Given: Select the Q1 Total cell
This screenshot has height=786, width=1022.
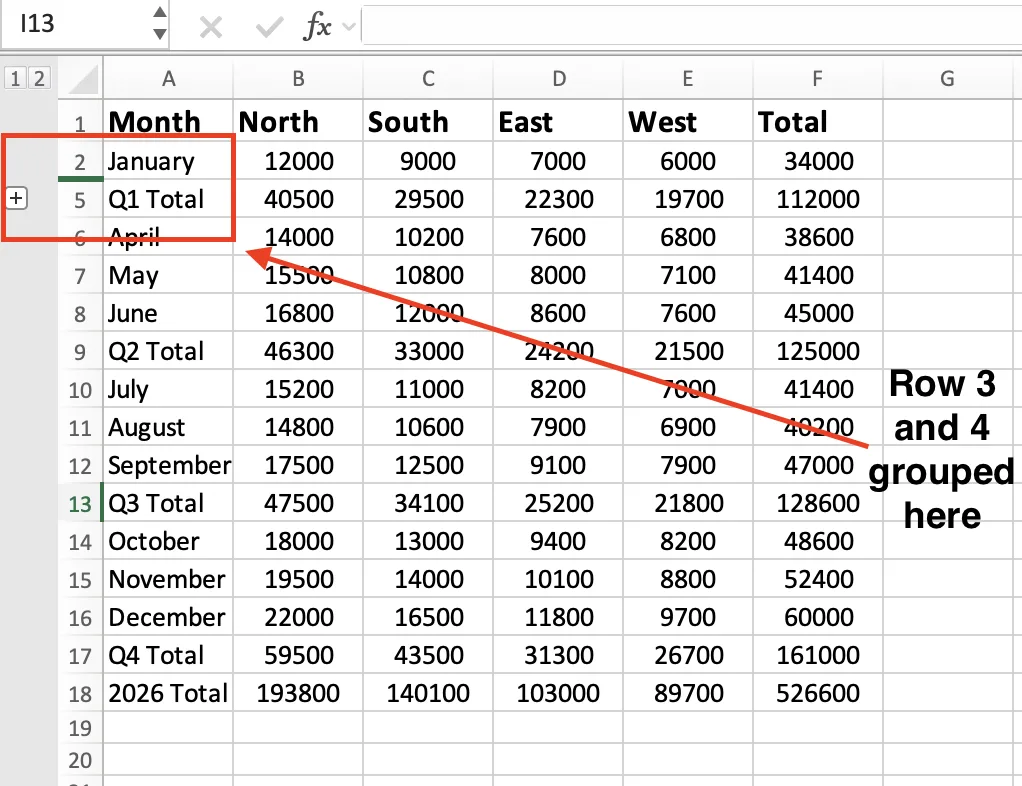Looking at the screenshot, I should point(168,199).
